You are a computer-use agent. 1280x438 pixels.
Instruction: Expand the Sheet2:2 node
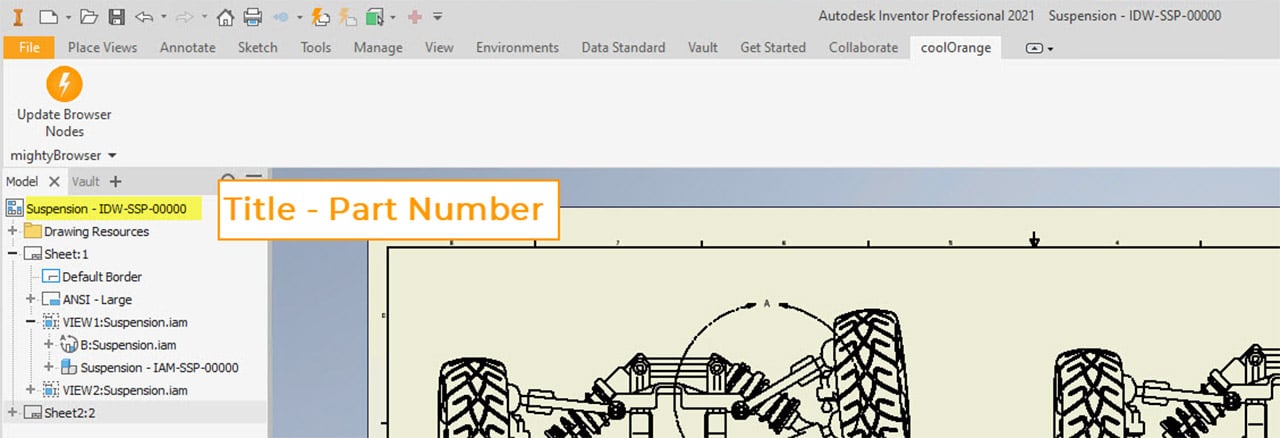click(x=12, y=412)
